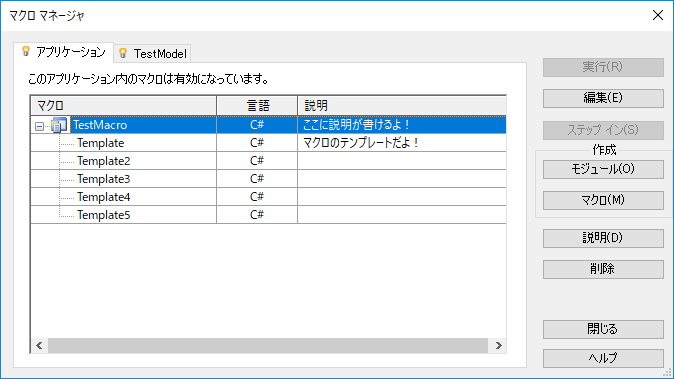Click the 実行(R) run button
Image resolution: width=674 pixels, height=379 pixels.
click(x=603, y=67)
